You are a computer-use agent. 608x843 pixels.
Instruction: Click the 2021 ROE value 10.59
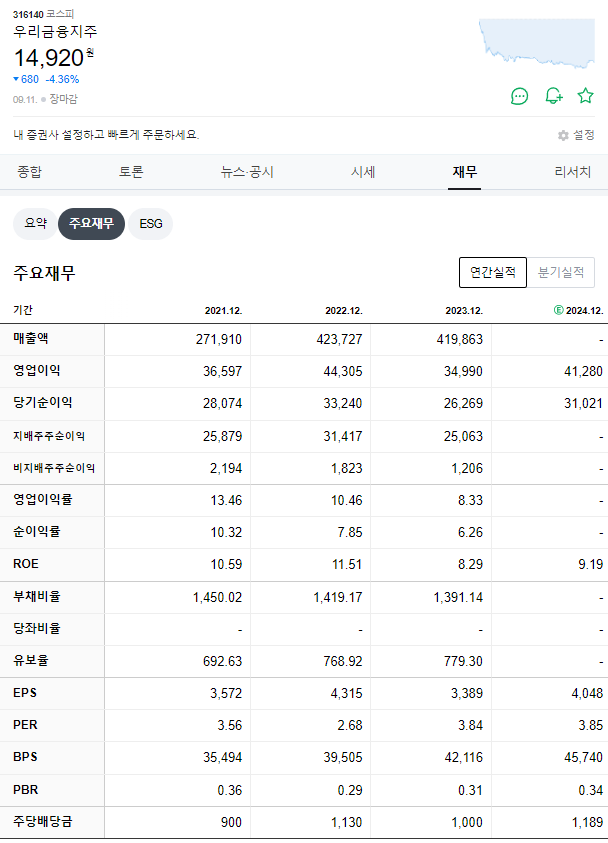point(226,565)
